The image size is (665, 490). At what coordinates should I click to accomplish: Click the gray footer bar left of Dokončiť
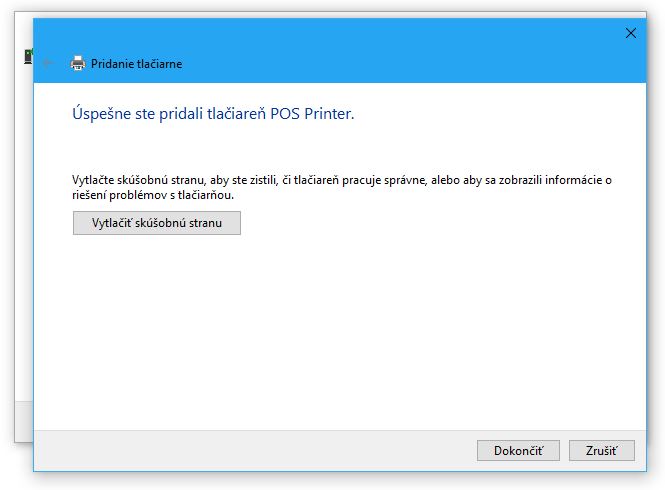point(254,451)
